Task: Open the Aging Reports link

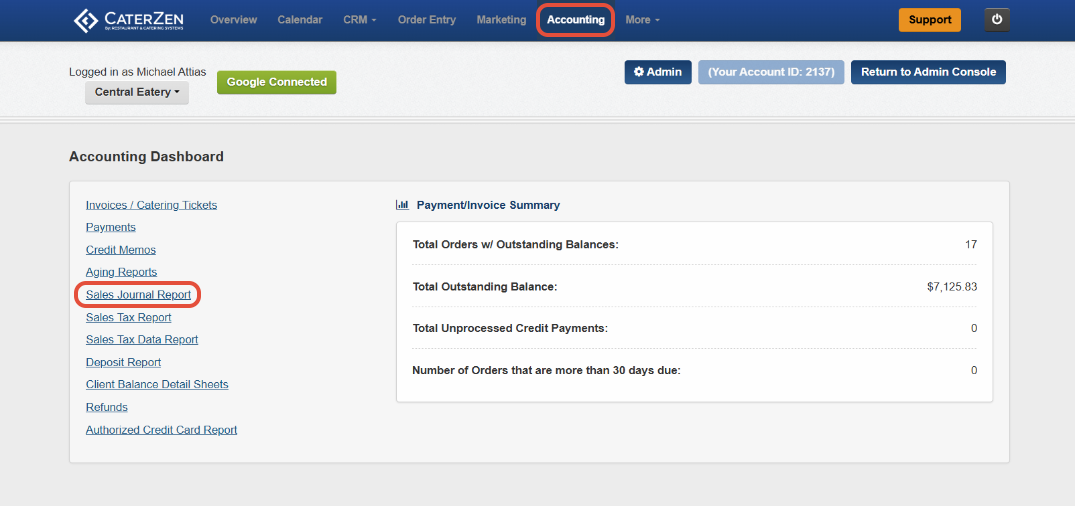Action: coord(121,272)
